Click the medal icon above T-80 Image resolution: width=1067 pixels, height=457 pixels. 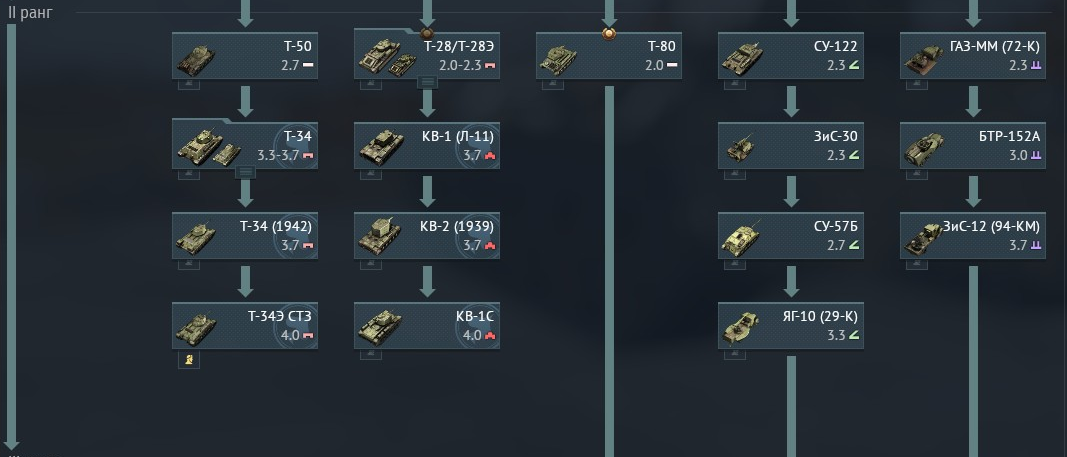tap(609, 33)
